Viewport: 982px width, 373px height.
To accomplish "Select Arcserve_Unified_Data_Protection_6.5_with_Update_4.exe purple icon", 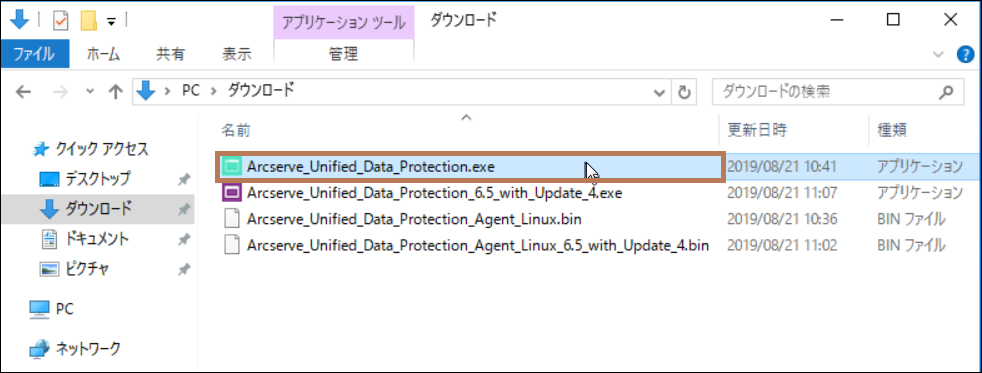I will (x=232, y=193).
